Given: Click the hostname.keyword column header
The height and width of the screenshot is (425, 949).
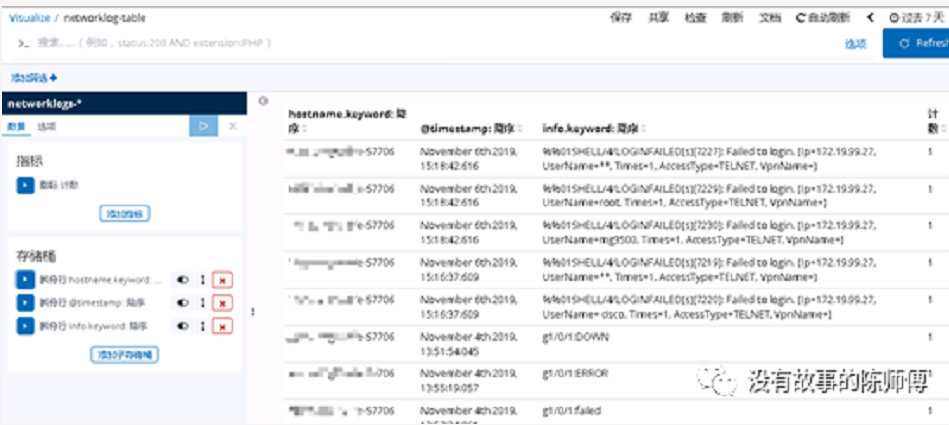Looking at the screenshot, I should coord(347,120).
